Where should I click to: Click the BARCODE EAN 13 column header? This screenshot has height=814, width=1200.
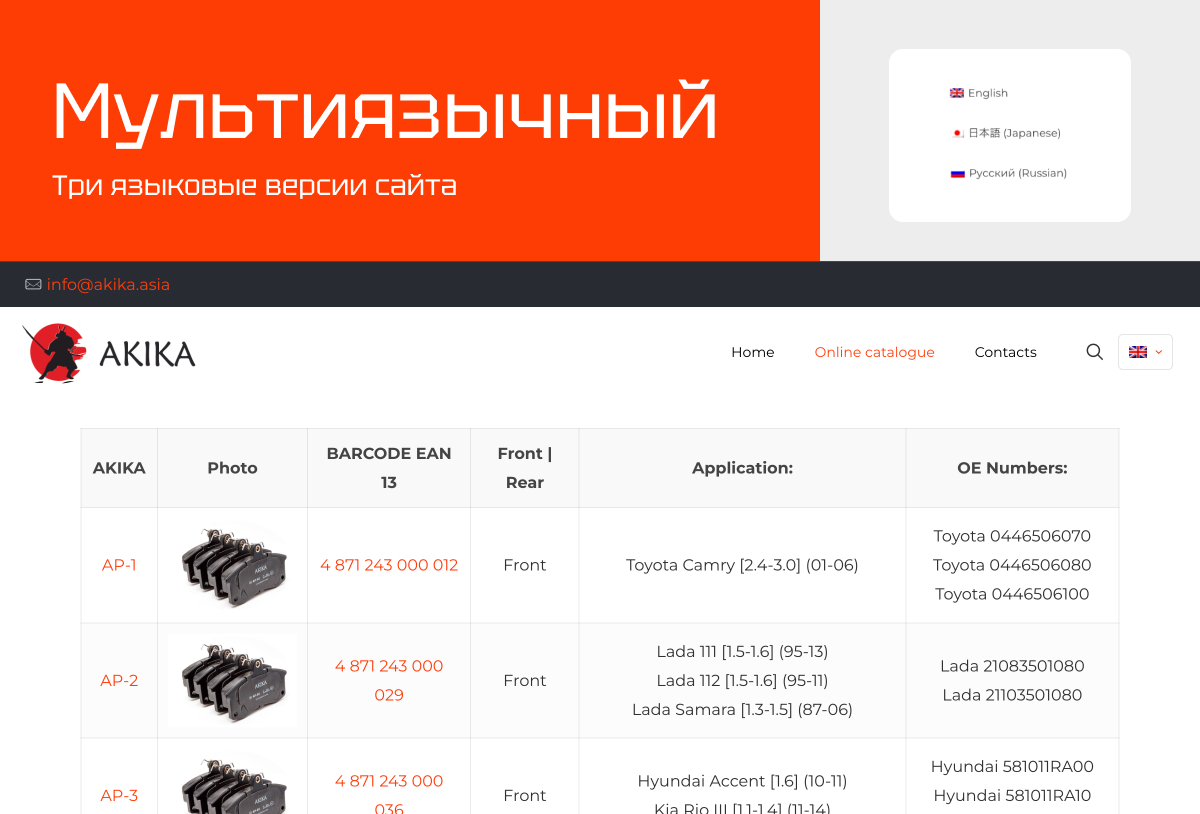point(389,468)
